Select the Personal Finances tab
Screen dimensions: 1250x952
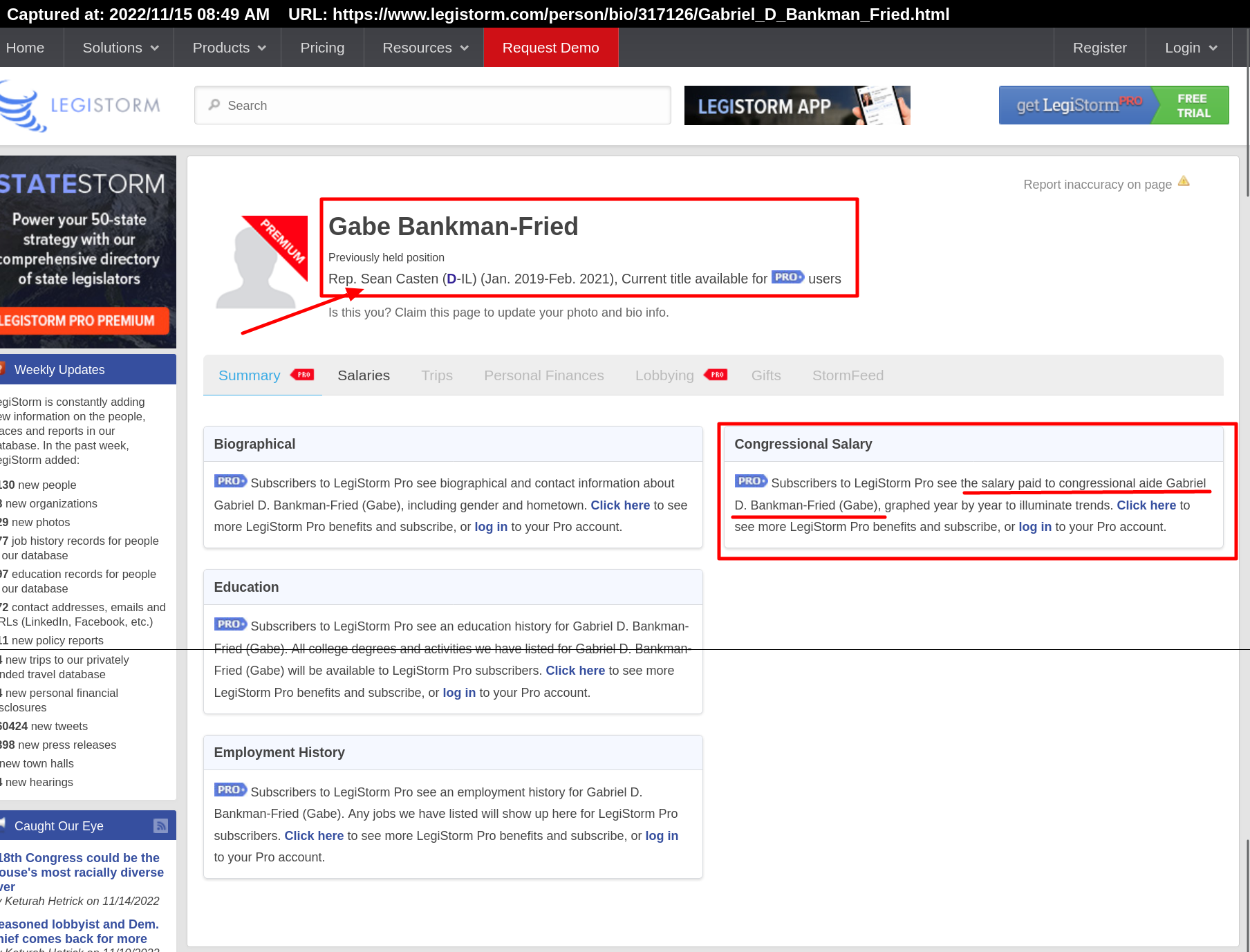click(x=544, y=375)
